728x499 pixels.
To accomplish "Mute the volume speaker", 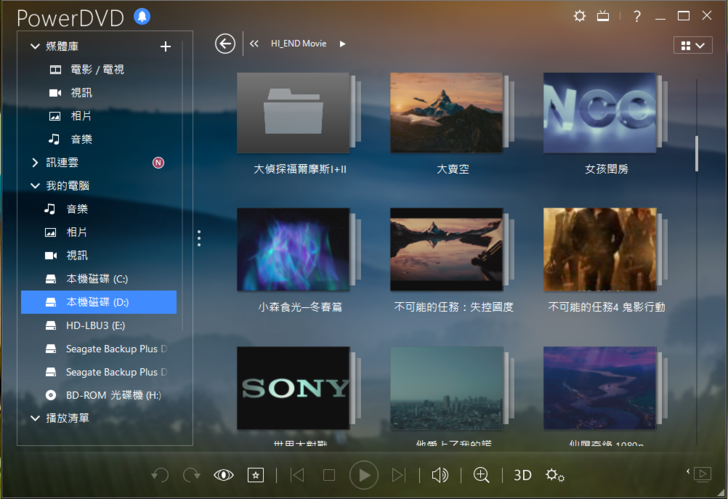I will (439, 475).
